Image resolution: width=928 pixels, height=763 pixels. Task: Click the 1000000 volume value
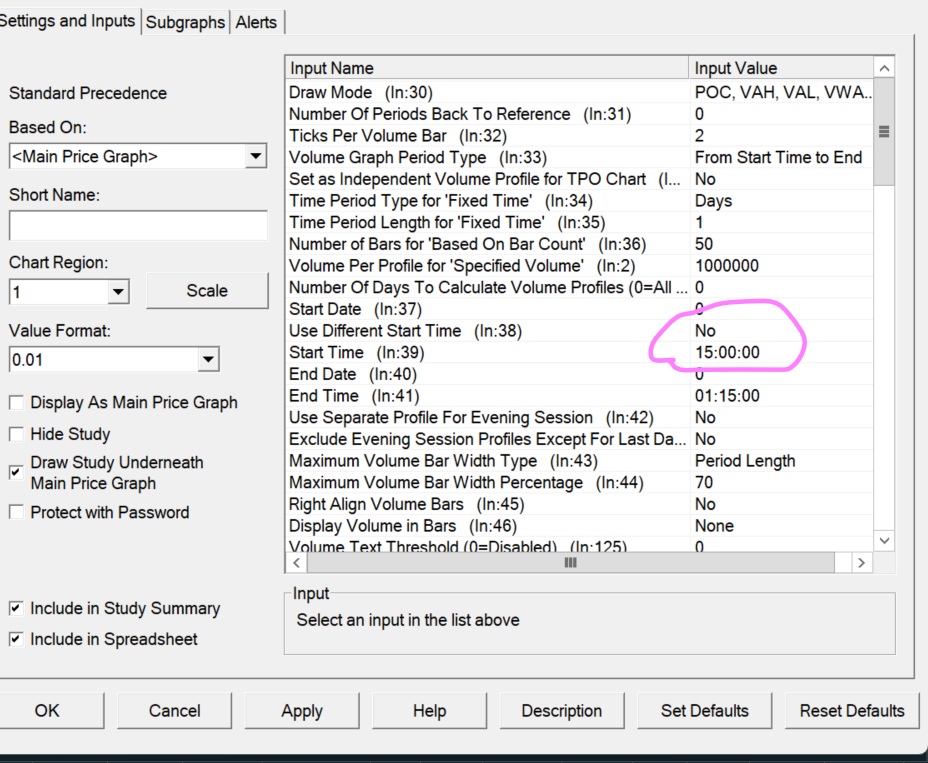727,266
